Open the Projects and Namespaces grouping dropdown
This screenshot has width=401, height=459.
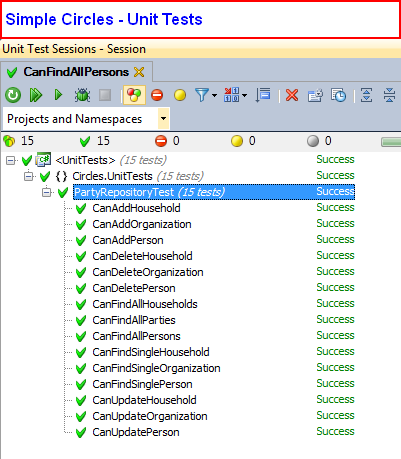(163, 119)
